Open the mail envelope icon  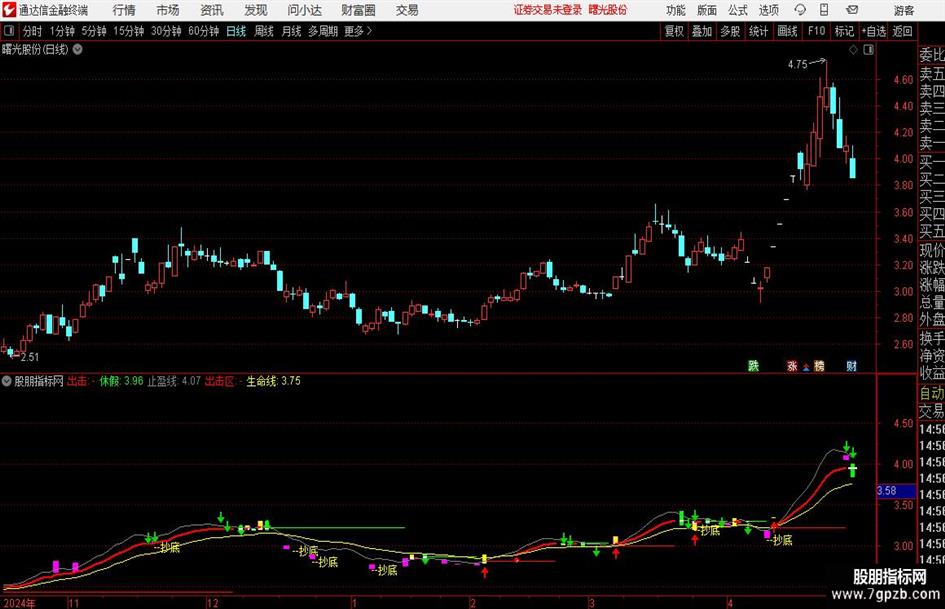point(852,10)
